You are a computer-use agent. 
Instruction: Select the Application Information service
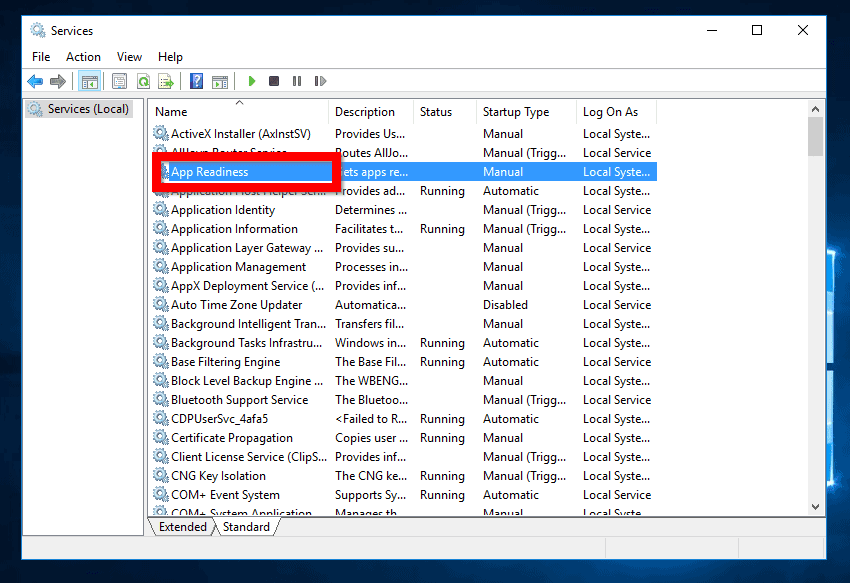click(x=404, y=229)
